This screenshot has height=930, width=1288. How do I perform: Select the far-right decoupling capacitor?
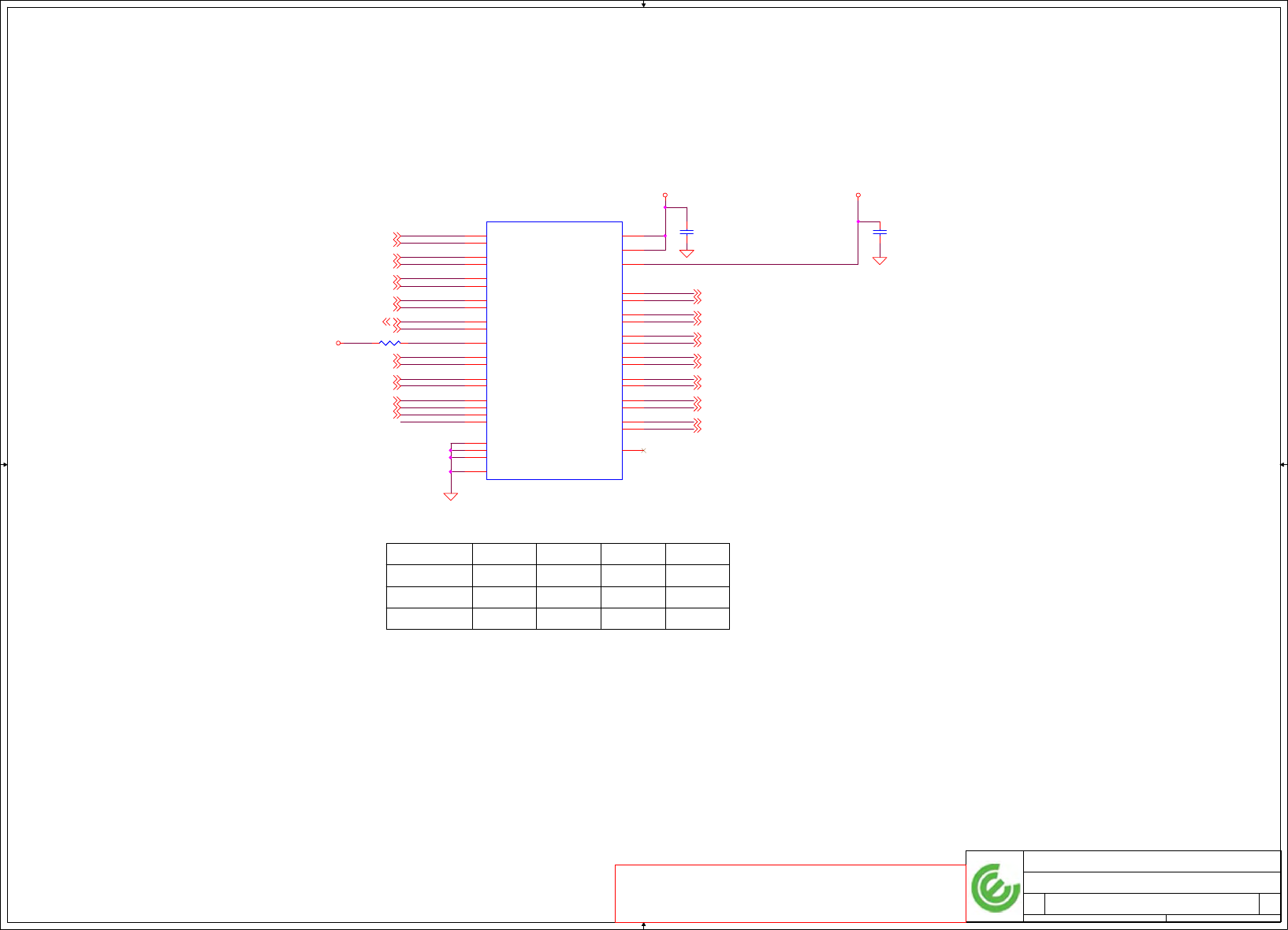pyautogui.click(x=880, y=232)
